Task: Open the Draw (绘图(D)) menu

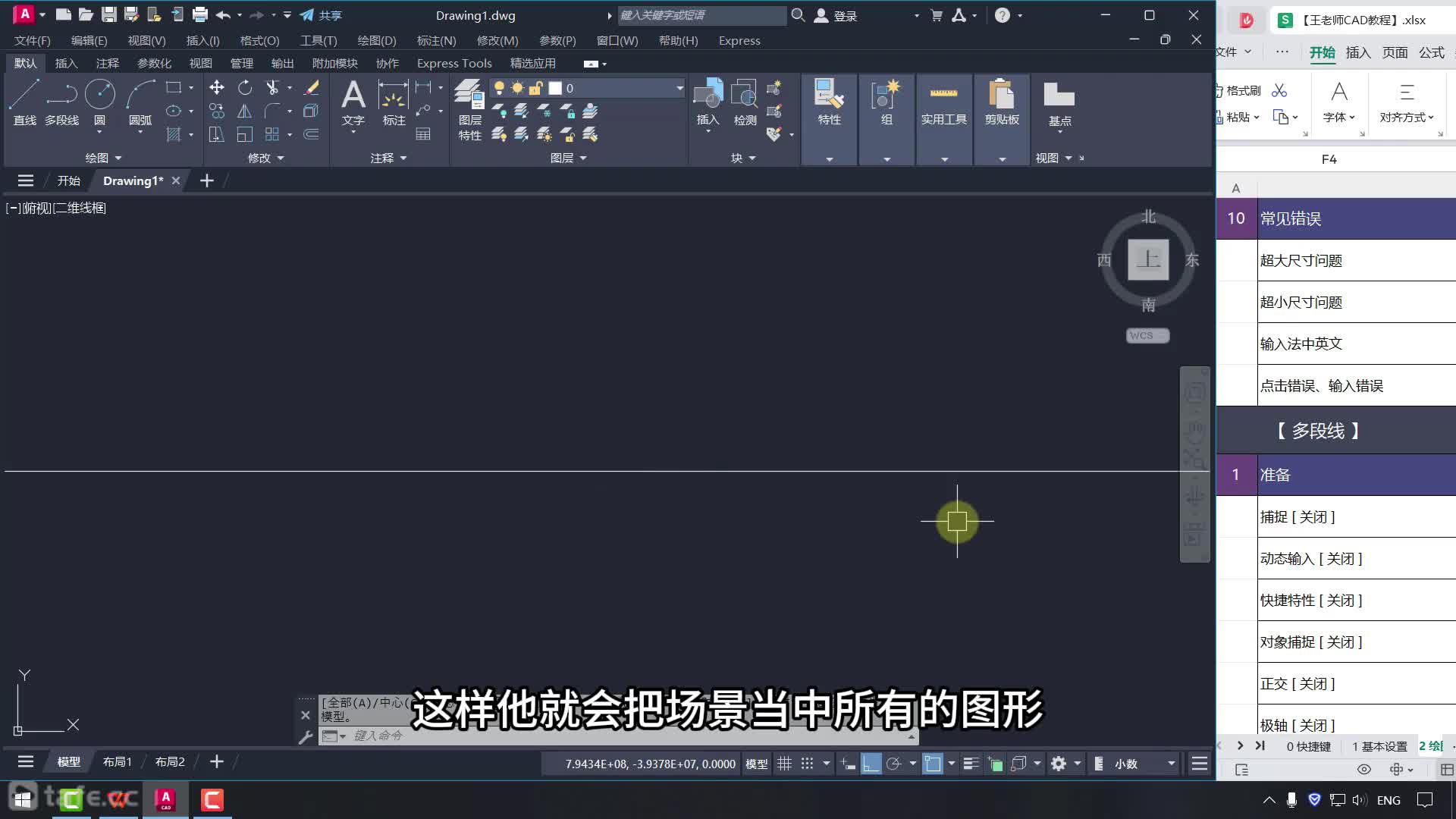Action: pos(377,40)
